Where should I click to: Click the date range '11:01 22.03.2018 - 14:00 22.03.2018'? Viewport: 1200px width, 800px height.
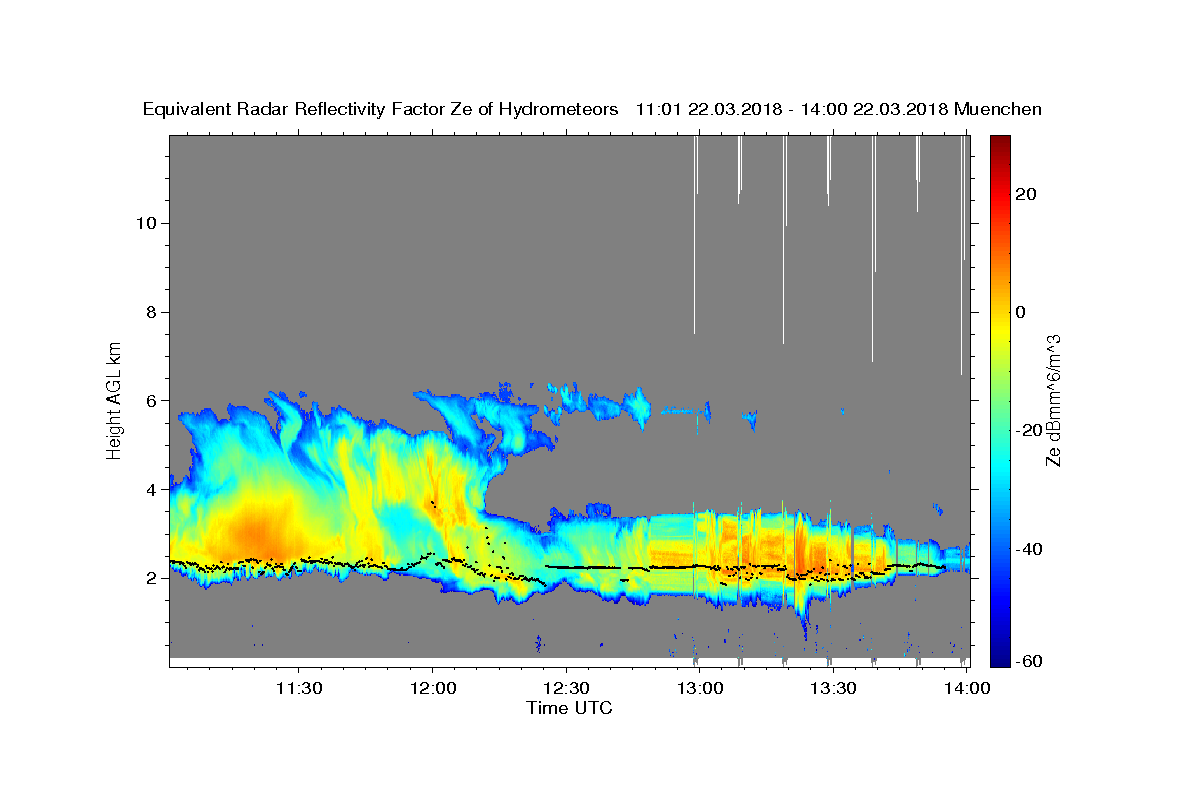pos(792,110)
